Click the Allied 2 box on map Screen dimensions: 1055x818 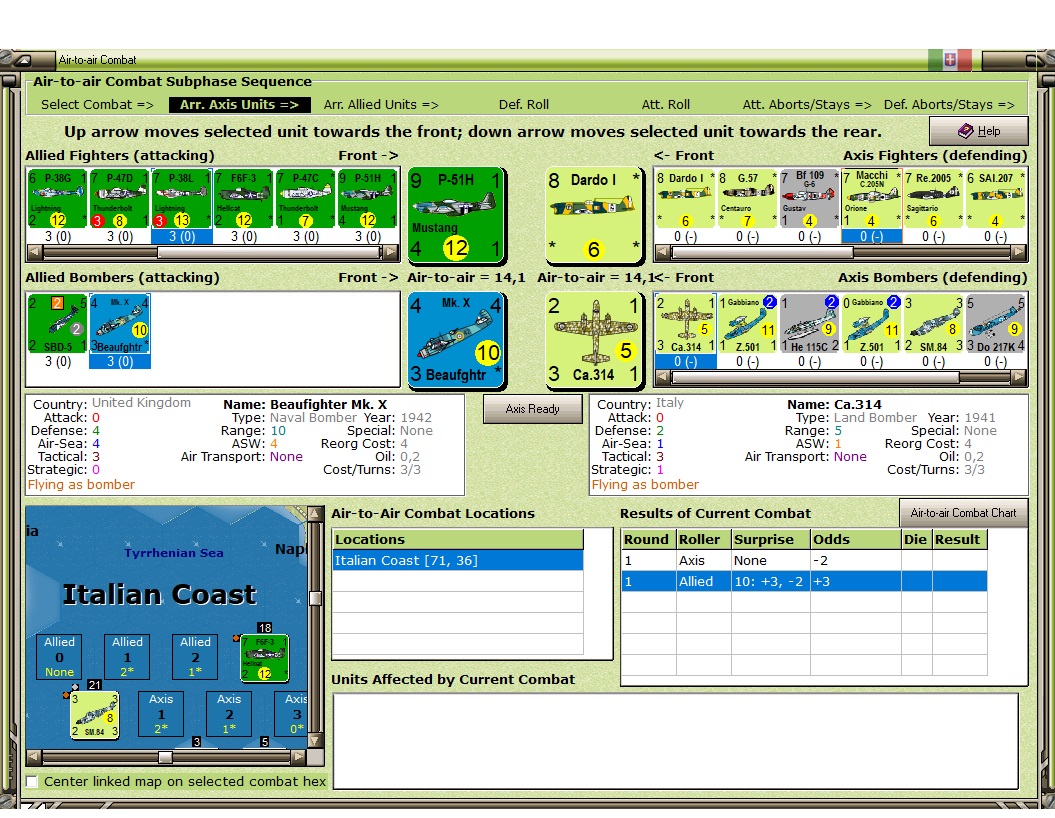[x=195, y=657]
